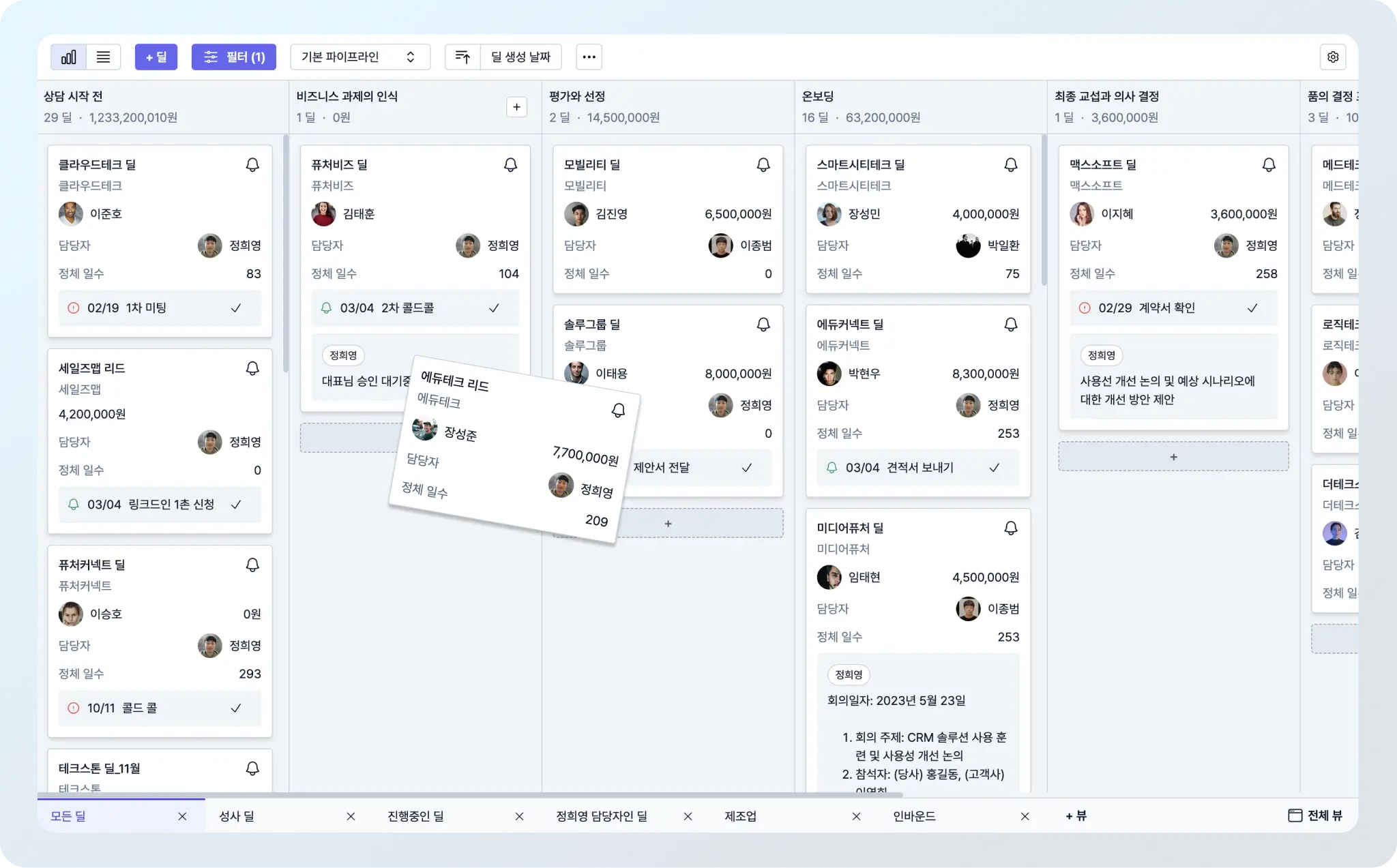
Task: Mark 03/04 견적서 보내기 task complete
Action: click(x=995, y=468)
